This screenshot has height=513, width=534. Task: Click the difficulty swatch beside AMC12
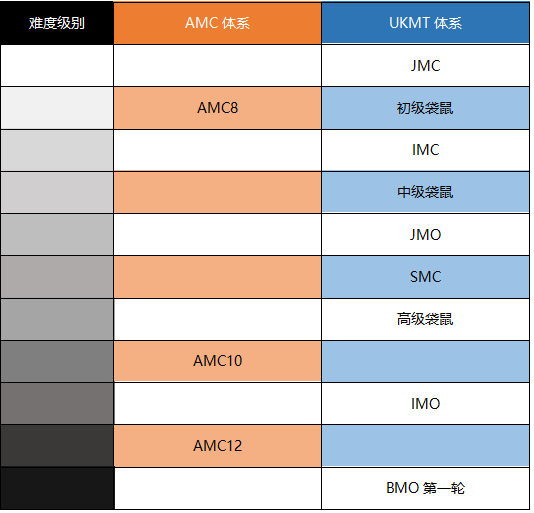coord(57,446)
